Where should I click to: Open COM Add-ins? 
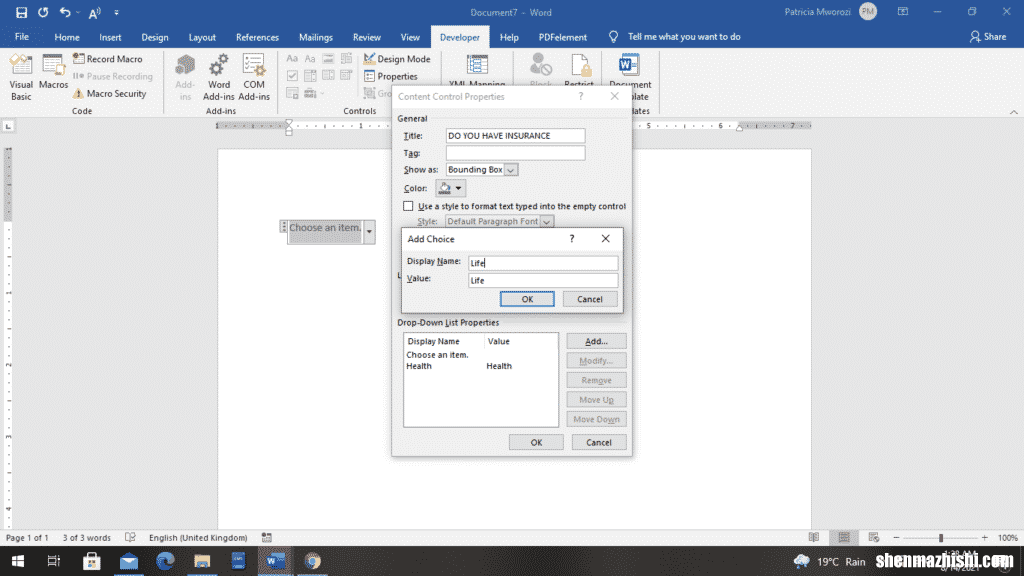coord(254,77)
